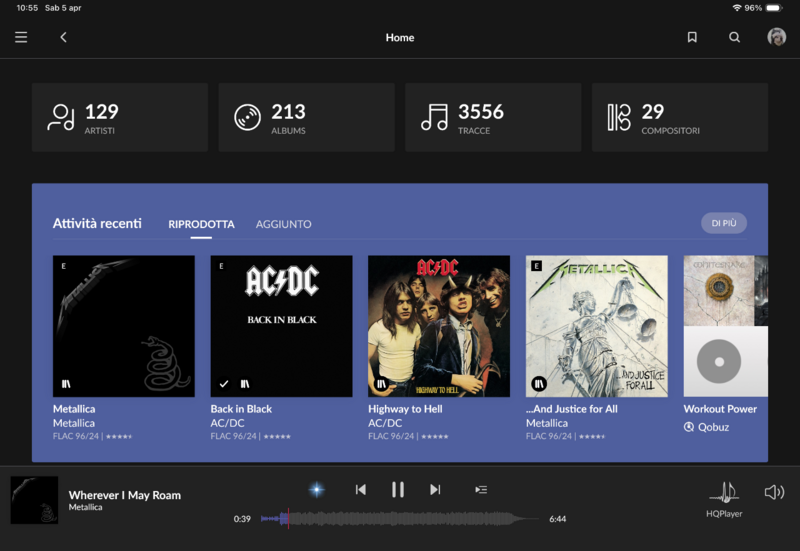Open the hamburger navigation menu
This screenshot has height=551, width=800.
pos(21,37)
